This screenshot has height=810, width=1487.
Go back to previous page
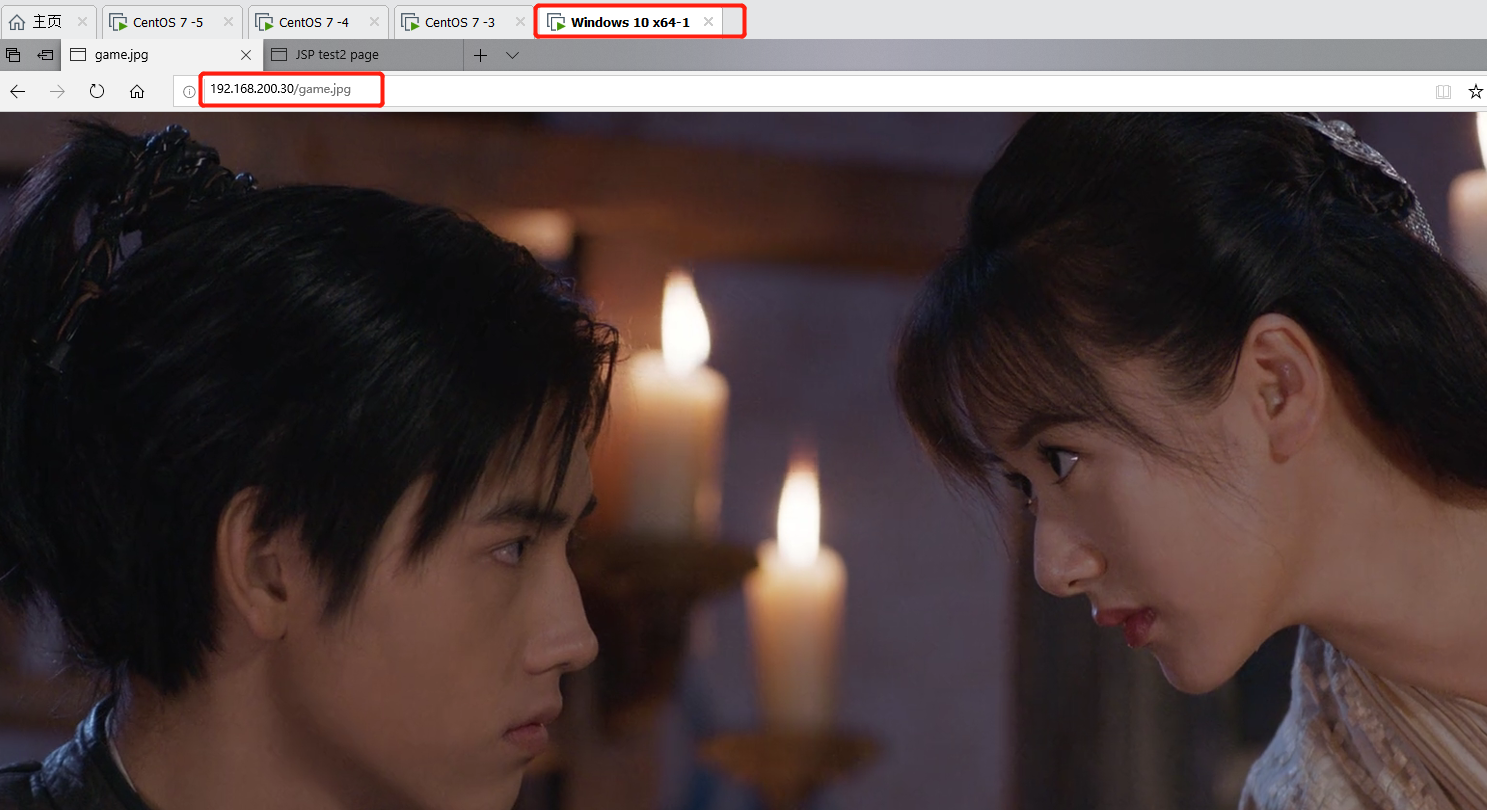(17, 91)
